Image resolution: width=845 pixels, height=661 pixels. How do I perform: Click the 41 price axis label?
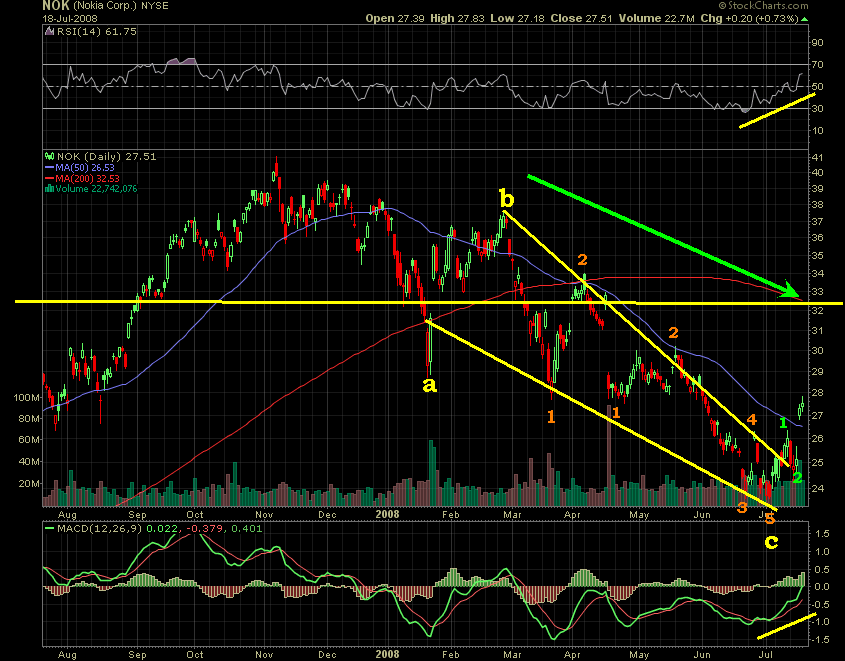point(817,157)
